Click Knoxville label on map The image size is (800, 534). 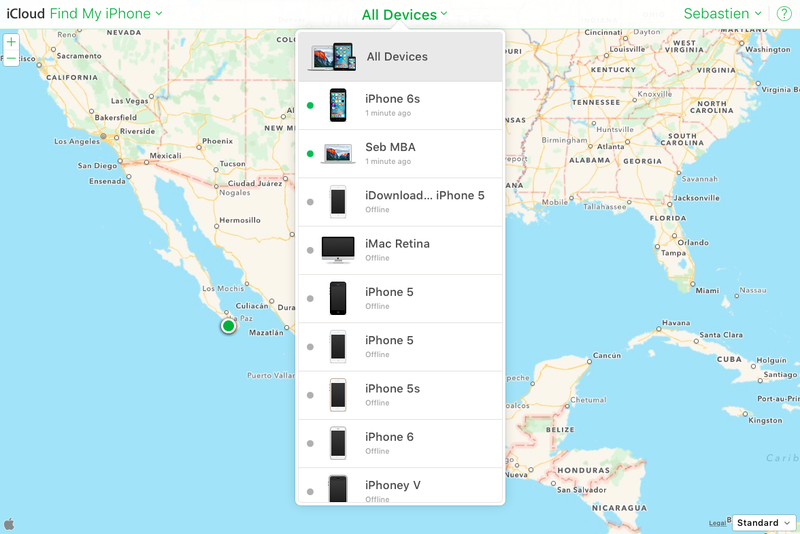click(655, 94)
